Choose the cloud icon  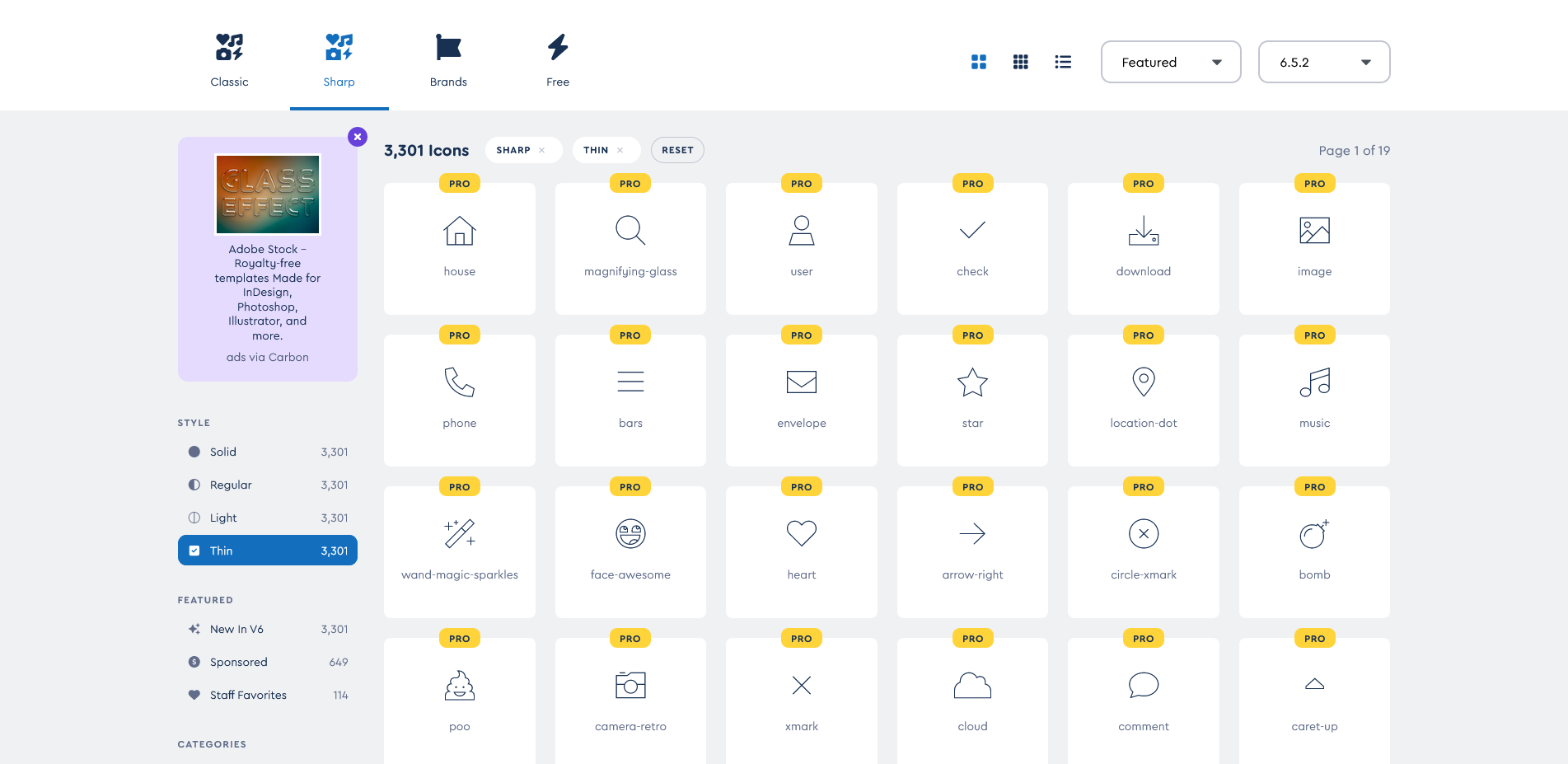click(x=972, y=701)
